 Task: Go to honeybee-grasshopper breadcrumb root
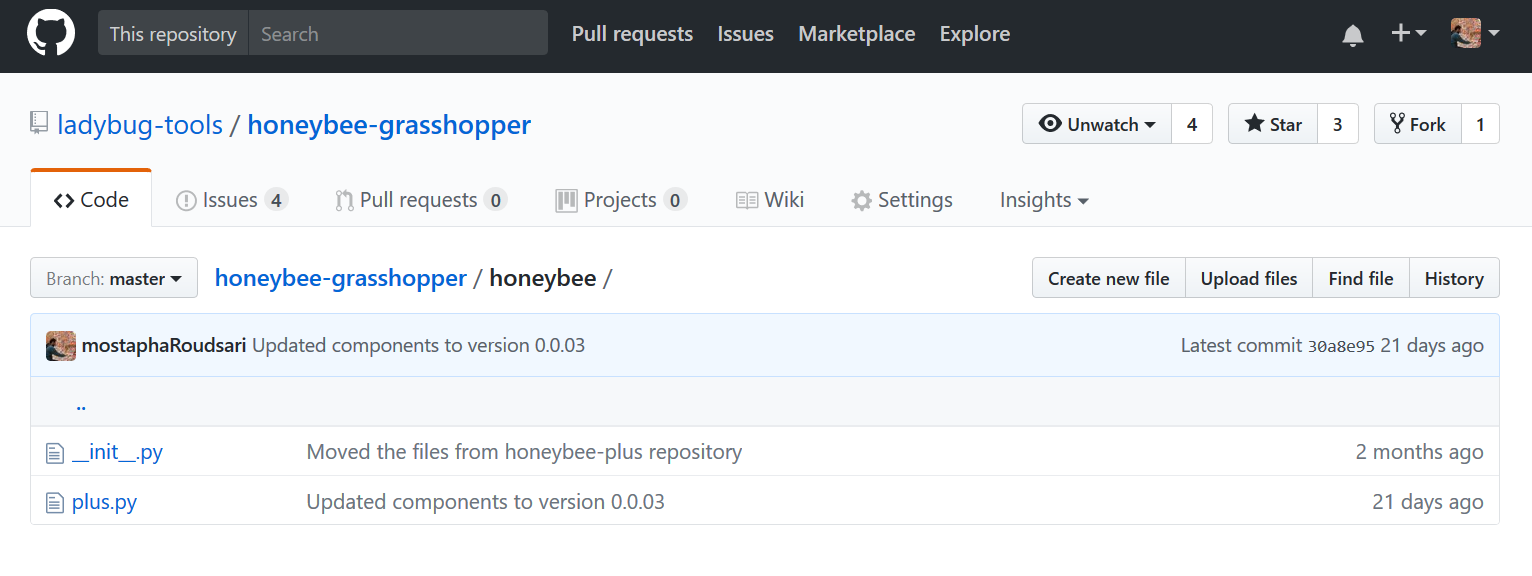[341, 278]
